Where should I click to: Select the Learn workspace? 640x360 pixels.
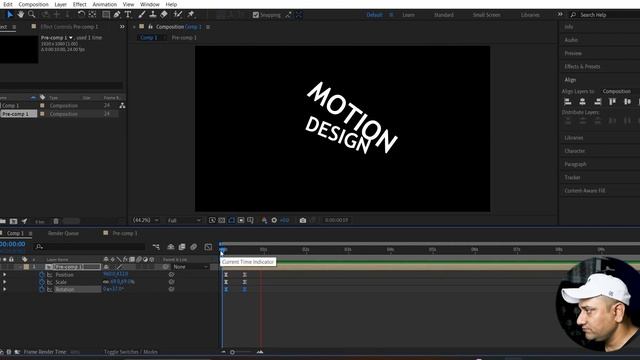pos(409,15)
